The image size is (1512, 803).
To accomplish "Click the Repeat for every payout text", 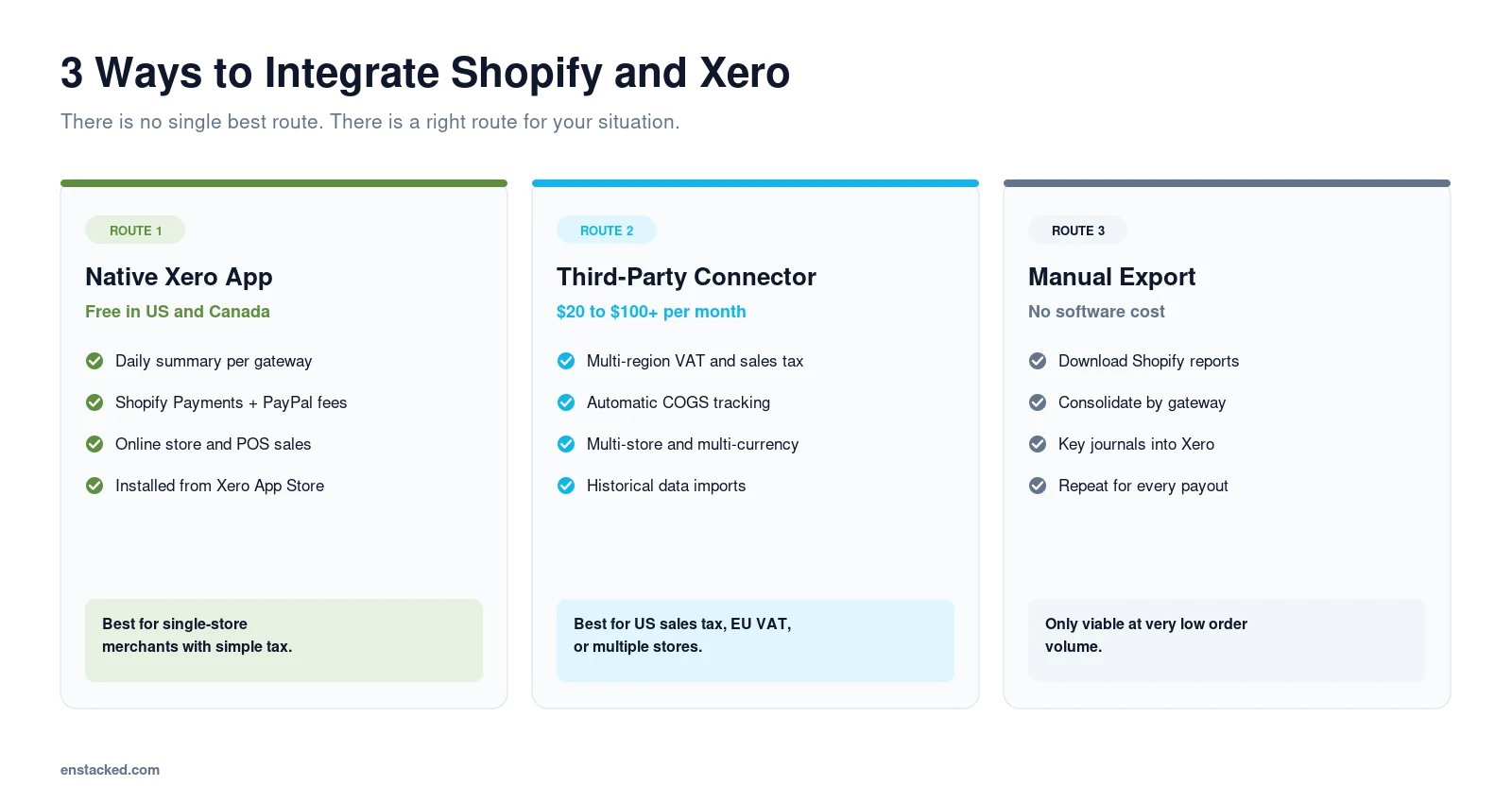I will click(1143, 486).
